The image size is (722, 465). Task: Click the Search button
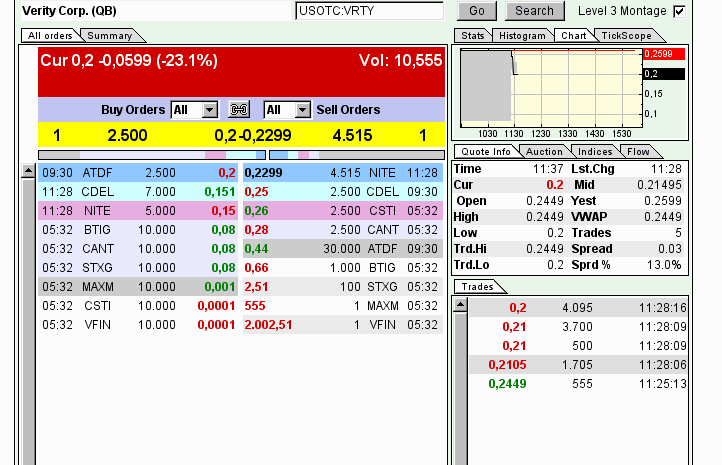click(534, 11)
